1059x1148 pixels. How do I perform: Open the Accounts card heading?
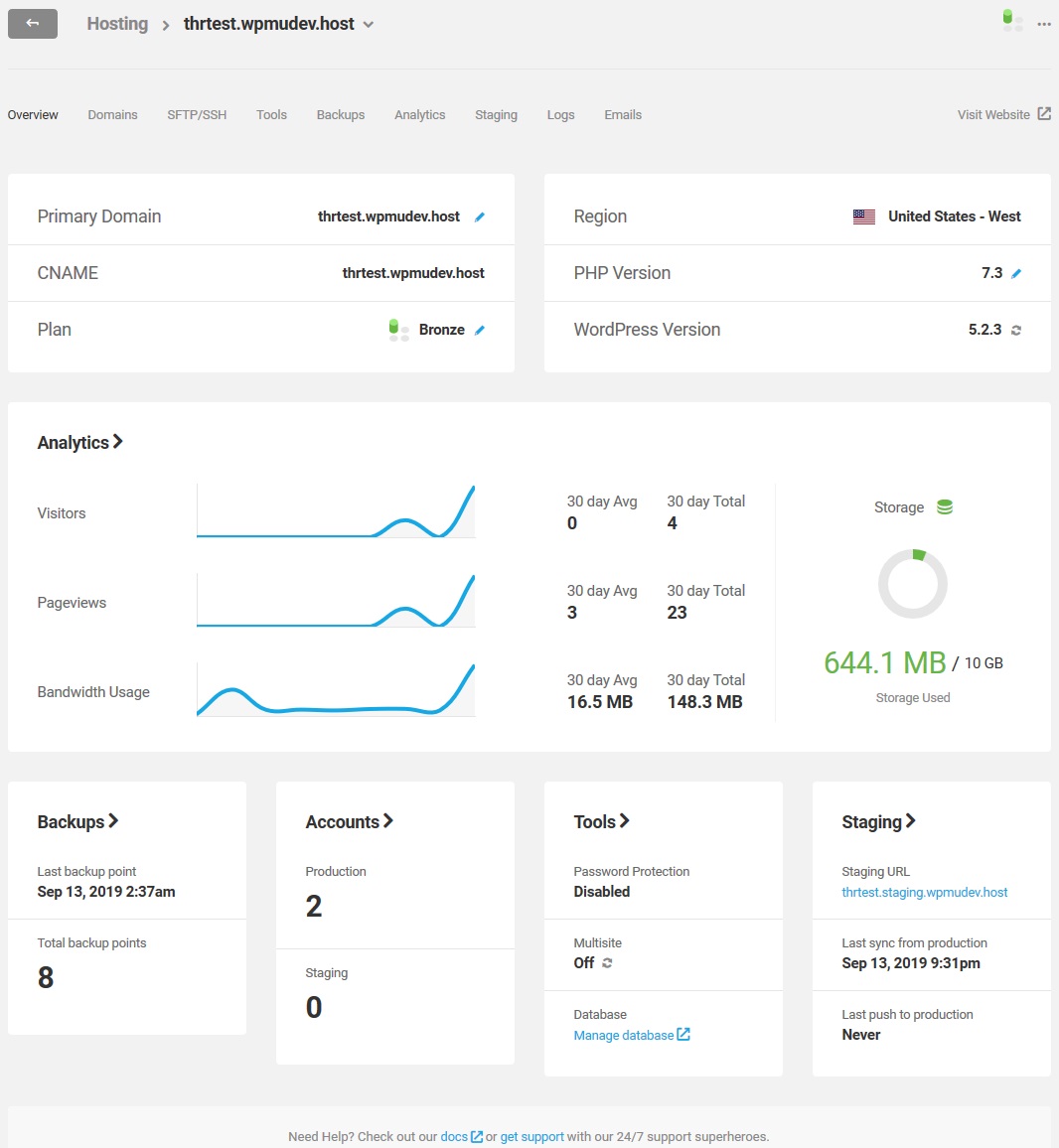(x=350, y=821)
